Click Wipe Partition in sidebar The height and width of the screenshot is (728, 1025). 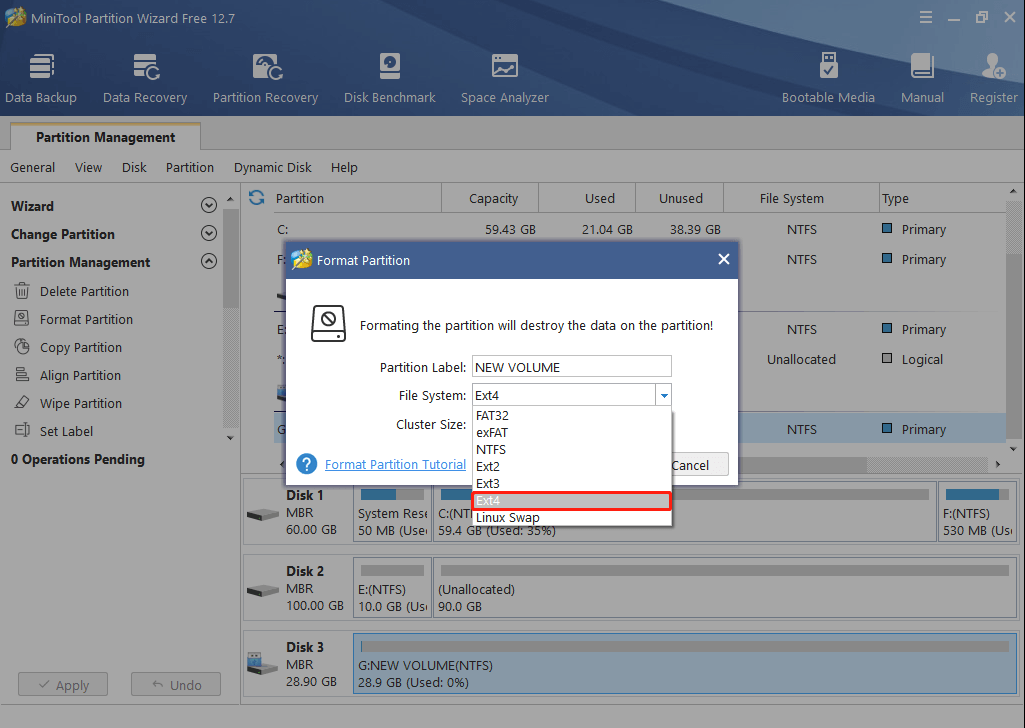[x=80, y=403]
